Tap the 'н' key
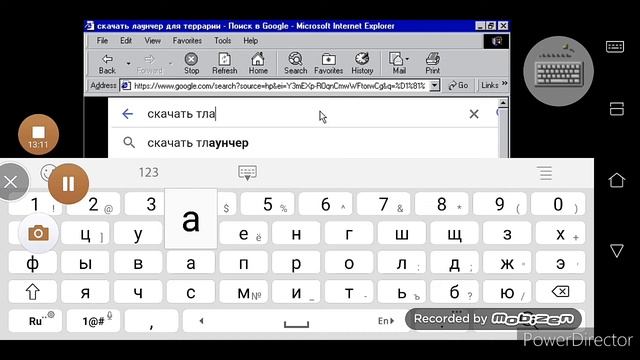640x360 pixels. pos(296,233)
